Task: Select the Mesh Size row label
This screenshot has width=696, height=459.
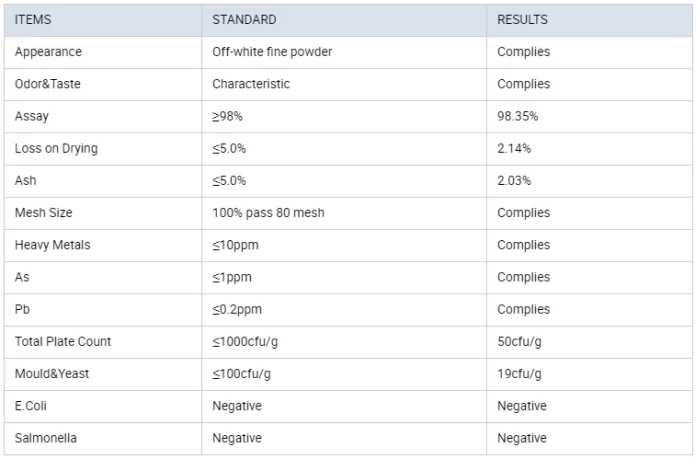Action: point(43,213)
